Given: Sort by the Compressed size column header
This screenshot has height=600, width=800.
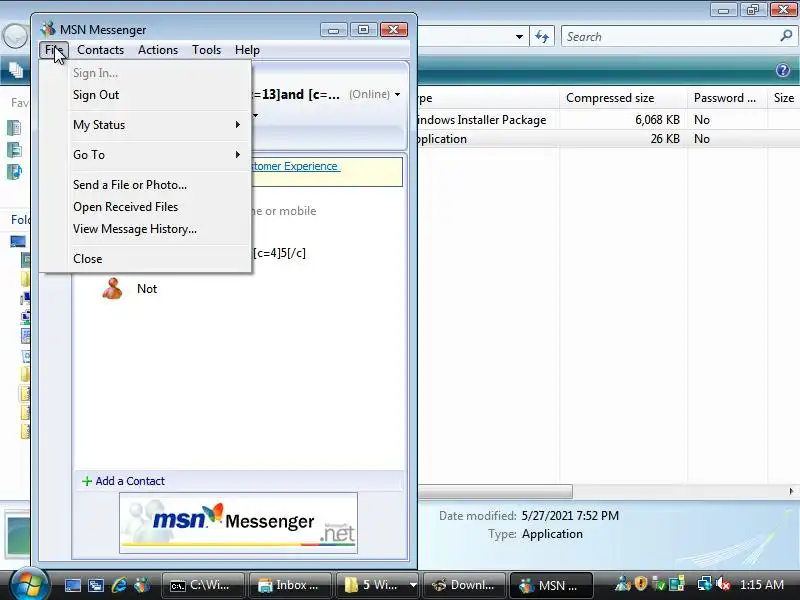Looking at the screenshot, I should coord(622,98).
